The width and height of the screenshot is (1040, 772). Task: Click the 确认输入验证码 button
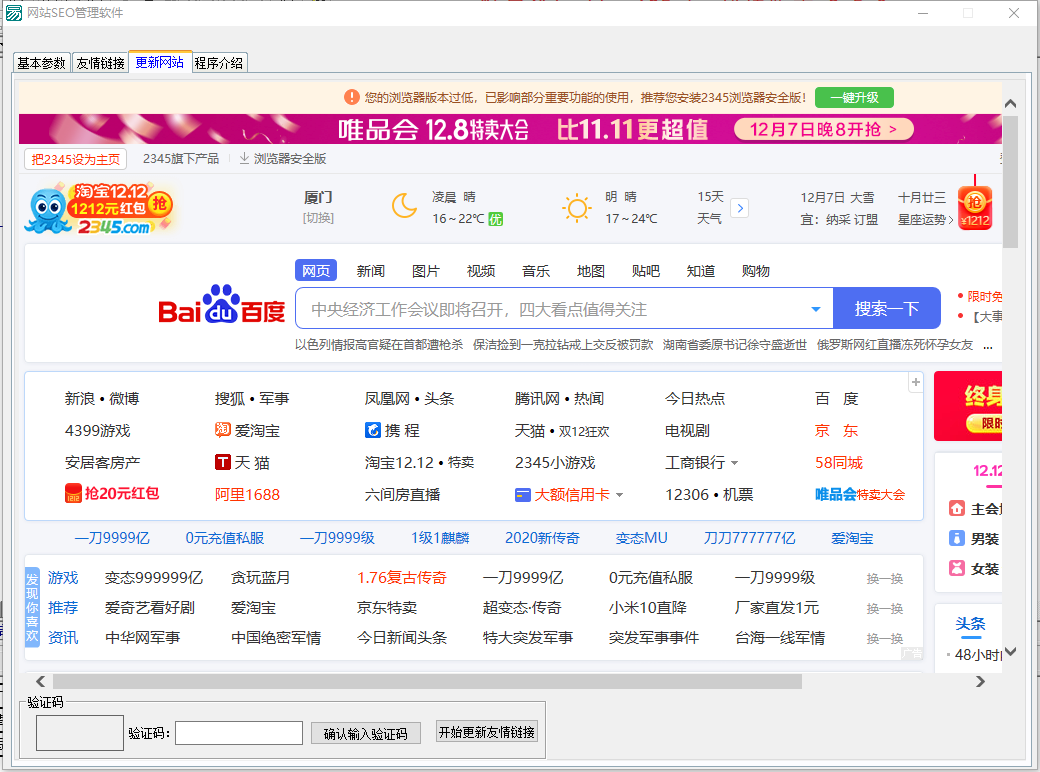point(366,734)
